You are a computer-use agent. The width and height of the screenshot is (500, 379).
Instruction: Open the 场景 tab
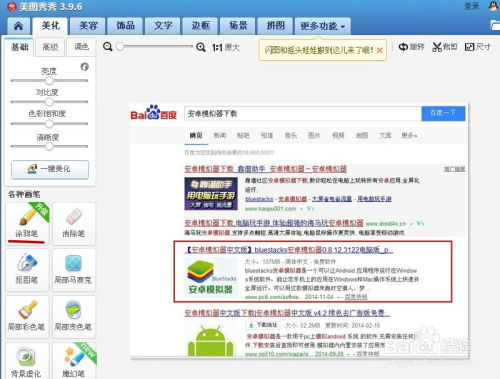[x=238, y=26]
